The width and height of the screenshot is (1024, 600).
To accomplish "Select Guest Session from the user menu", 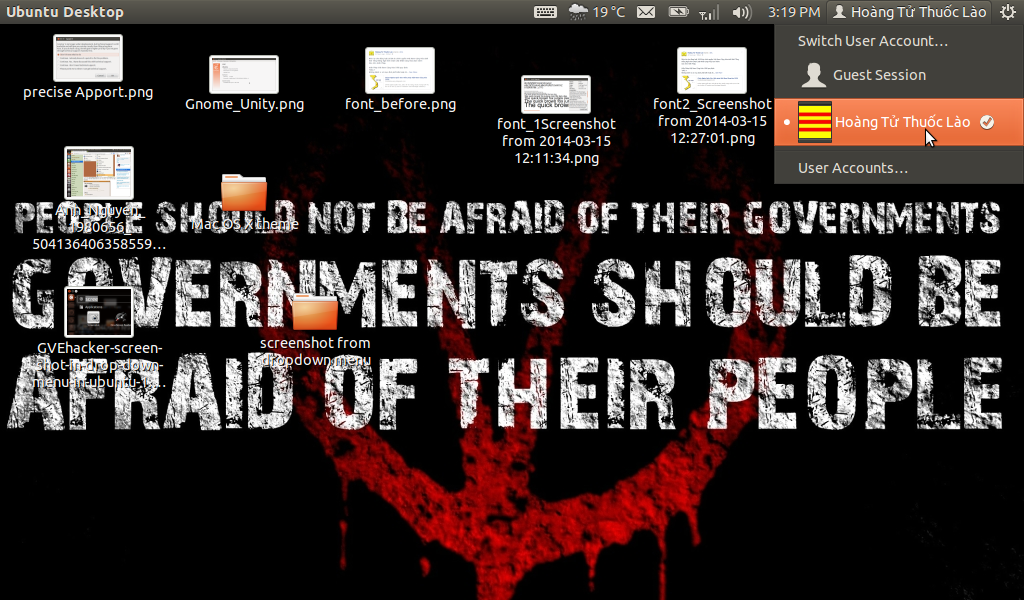I will pyautogui.click(x=899, y=75).
